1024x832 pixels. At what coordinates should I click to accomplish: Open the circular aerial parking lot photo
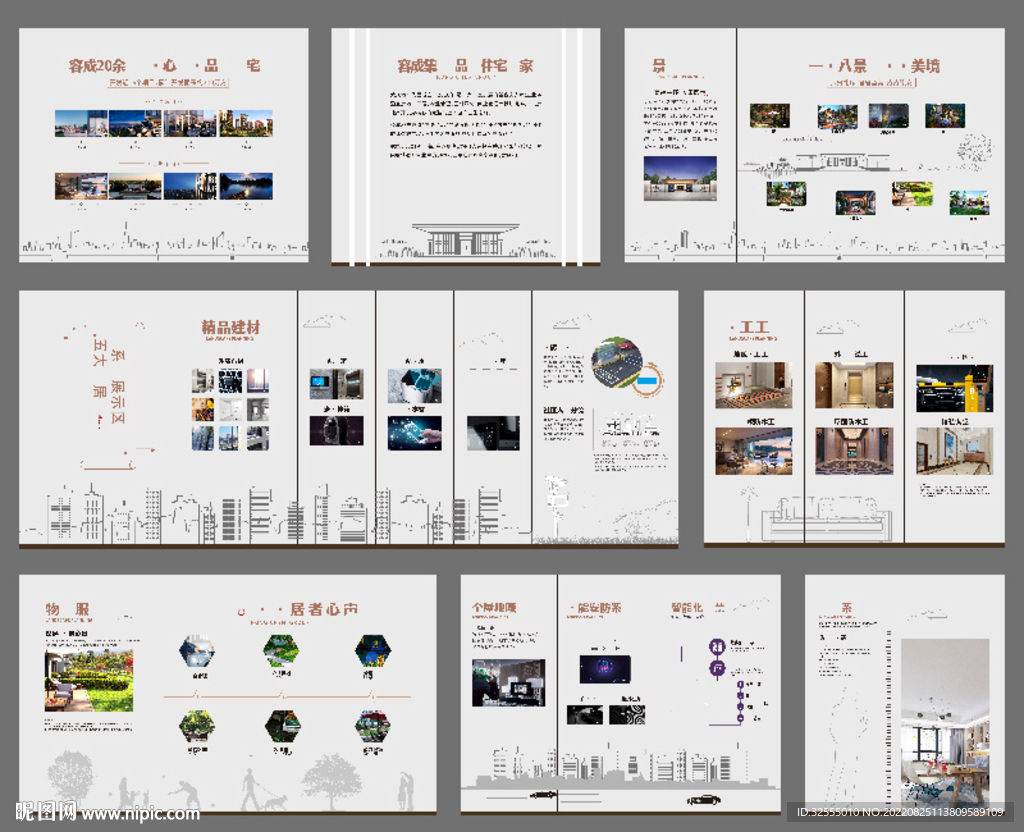click(618, 362)
